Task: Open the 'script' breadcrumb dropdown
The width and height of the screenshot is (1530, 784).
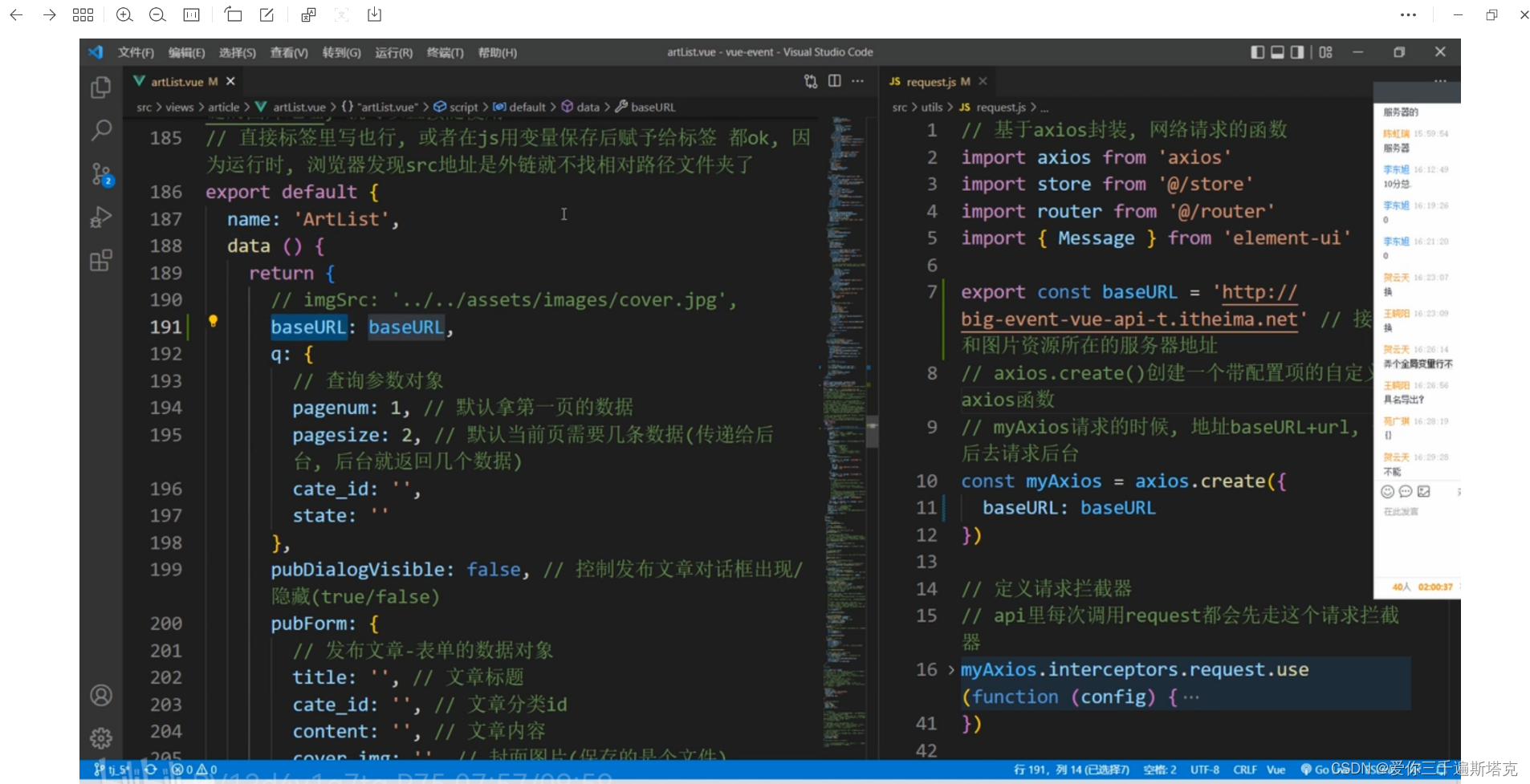Action: [x=456, y=107]
